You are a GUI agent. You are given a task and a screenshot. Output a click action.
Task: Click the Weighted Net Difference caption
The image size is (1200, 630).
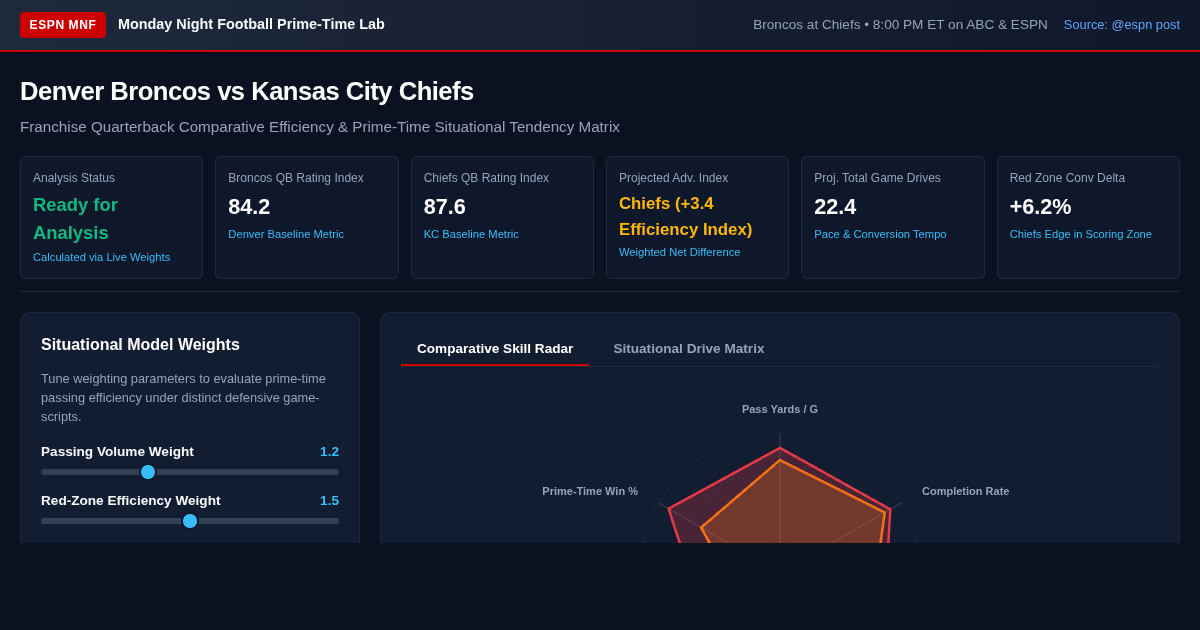coord(680,252)
